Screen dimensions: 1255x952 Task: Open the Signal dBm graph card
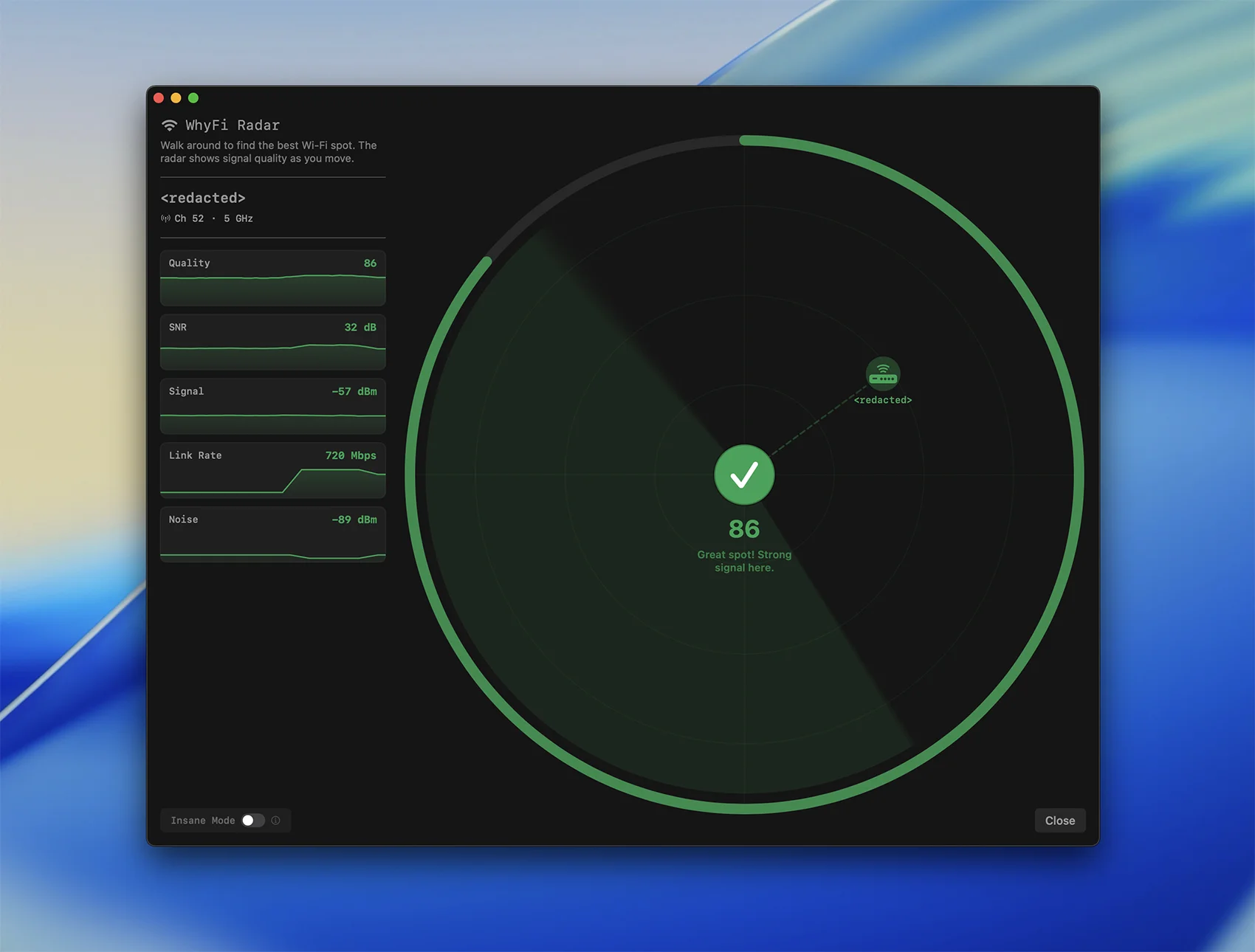[x=272, y=407]
